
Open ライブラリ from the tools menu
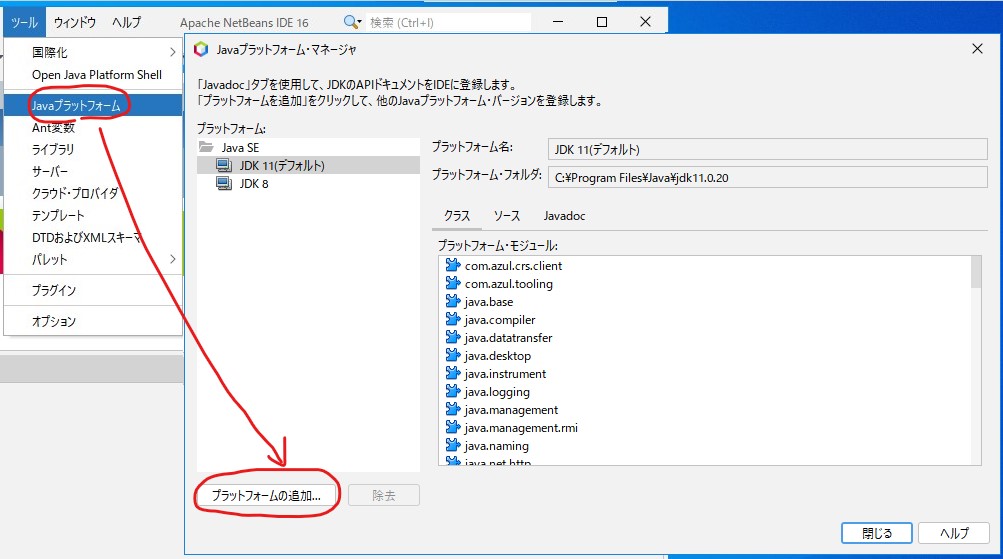pos(93,150)
